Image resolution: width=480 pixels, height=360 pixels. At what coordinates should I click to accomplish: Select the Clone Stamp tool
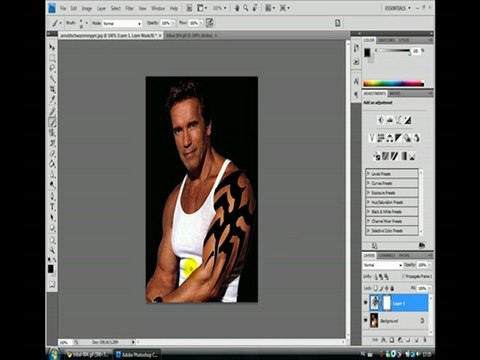coord(52,132)
